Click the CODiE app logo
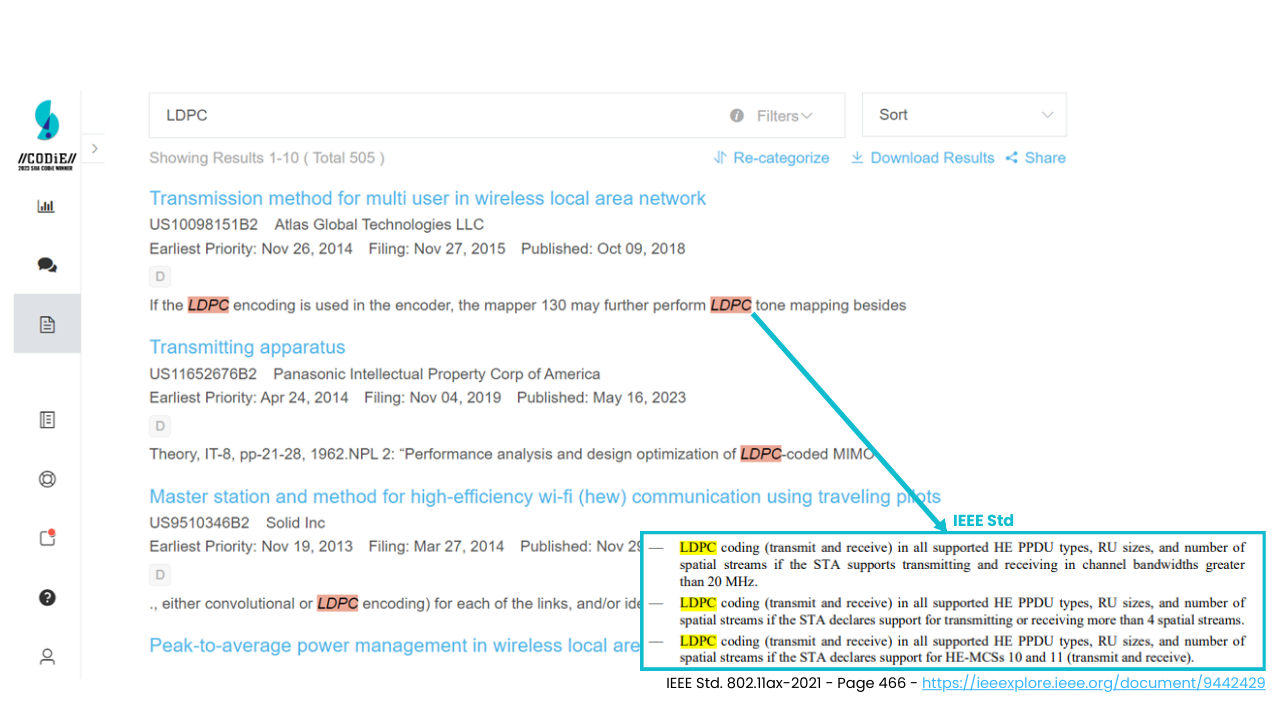This screenshot has width=1280, height=720. pyautogui.click(x=46, y=134)
